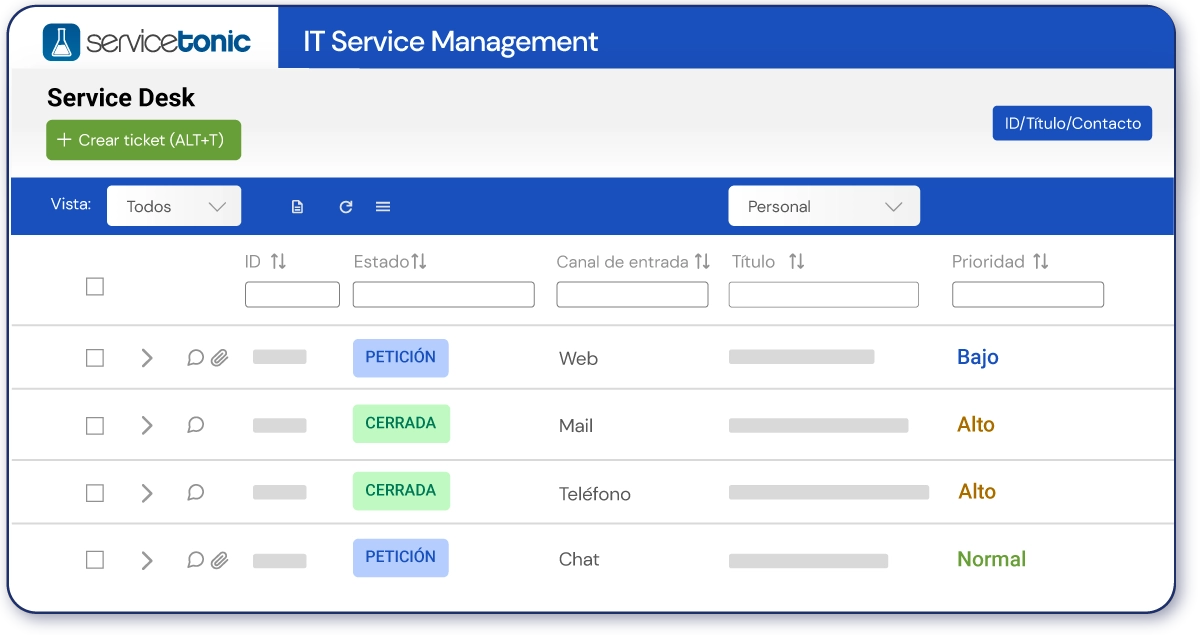Check the Mail ticket row checkbox
The image size is (1200, 635).
coord(94,426)
